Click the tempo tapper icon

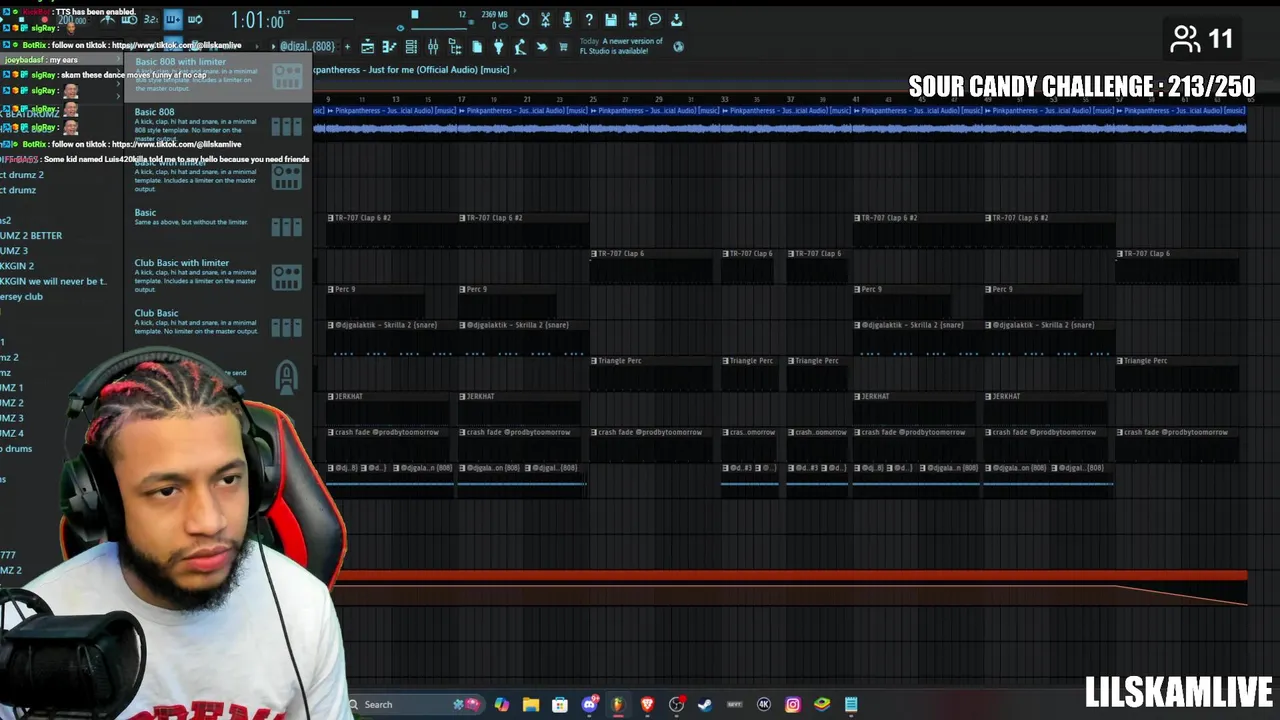tap(520, 47)
